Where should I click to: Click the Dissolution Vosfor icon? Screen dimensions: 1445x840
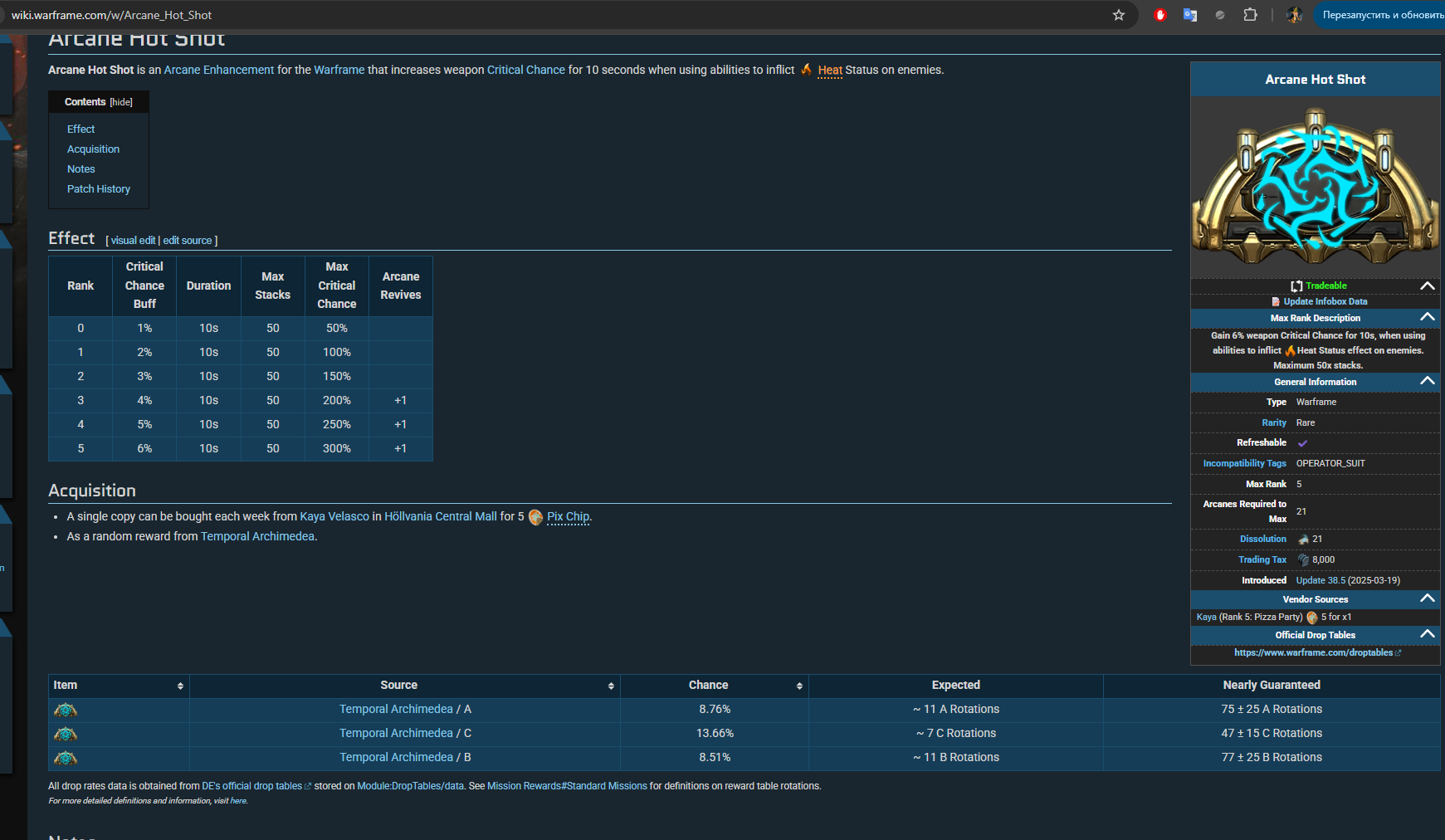(x=1303, y=540)
